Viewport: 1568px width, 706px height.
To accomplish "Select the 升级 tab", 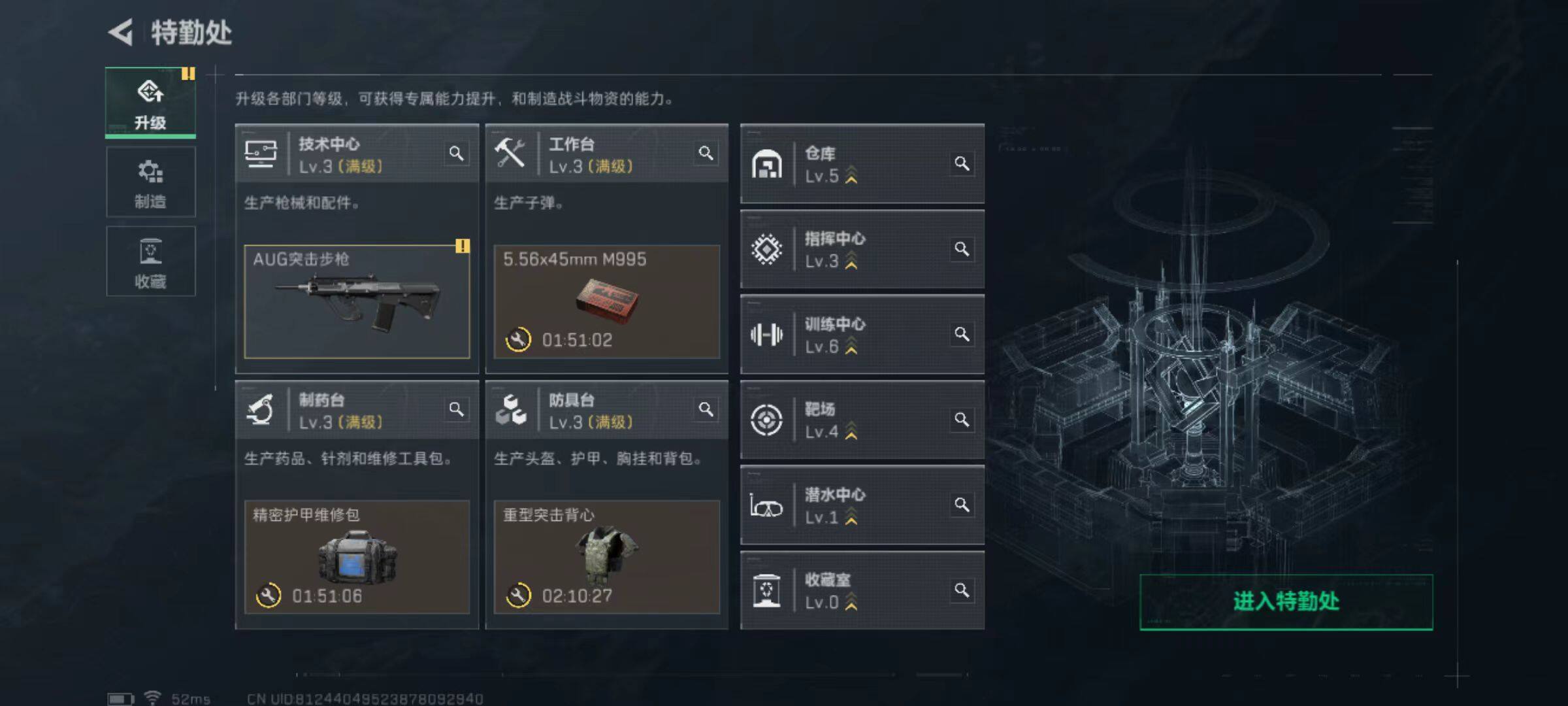I will click(x=150, y=103).
